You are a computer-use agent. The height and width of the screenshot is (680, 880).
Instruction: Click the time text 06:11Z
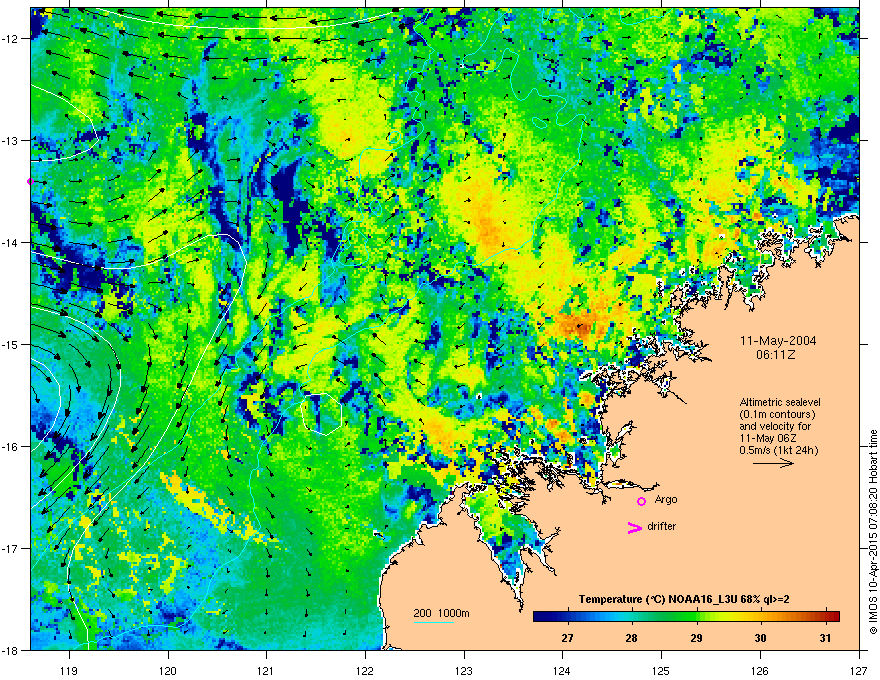[x=776, y=355]
